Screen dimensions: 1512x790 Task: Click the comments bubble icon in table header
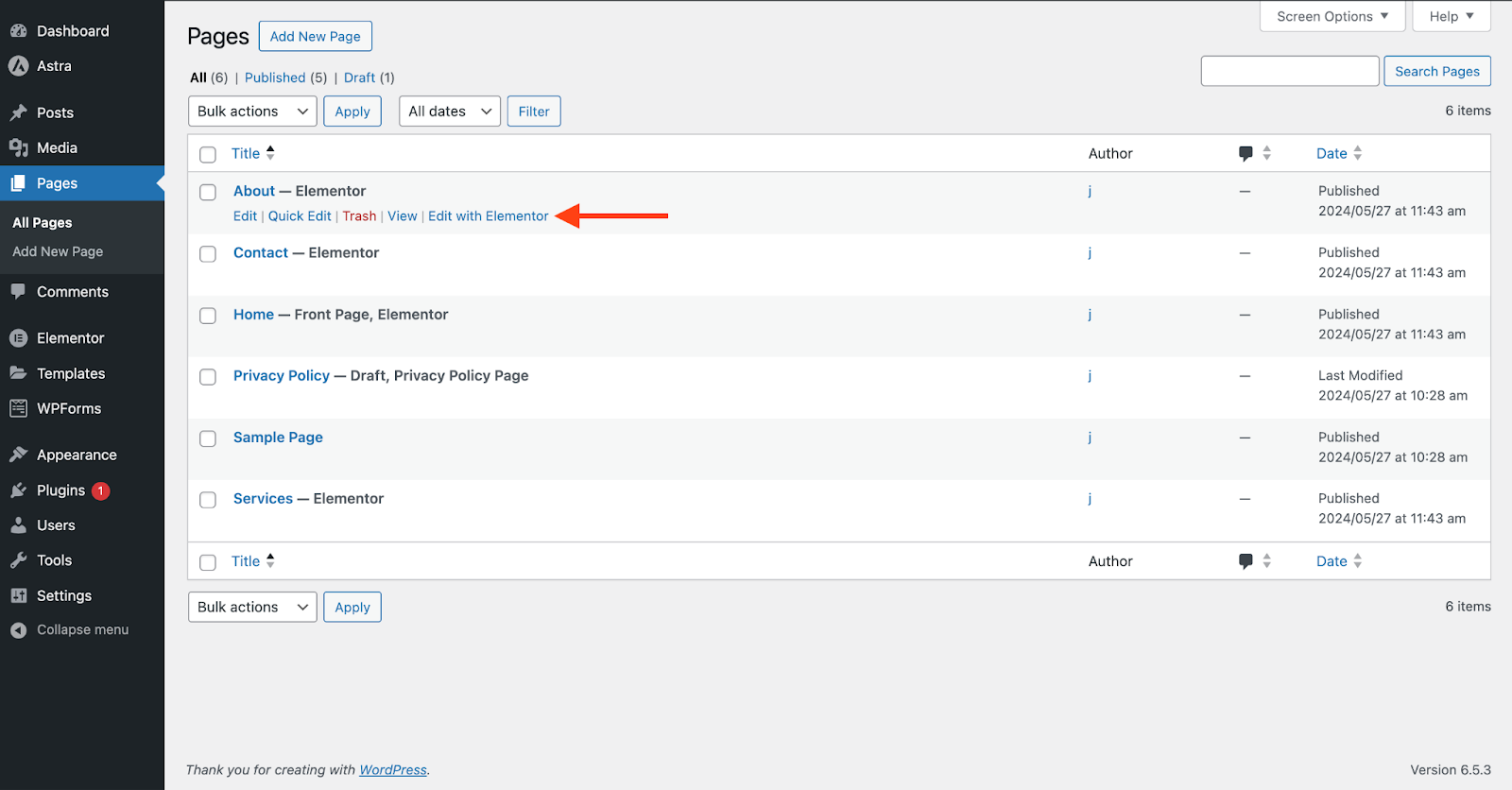[x=1246, y=153]
